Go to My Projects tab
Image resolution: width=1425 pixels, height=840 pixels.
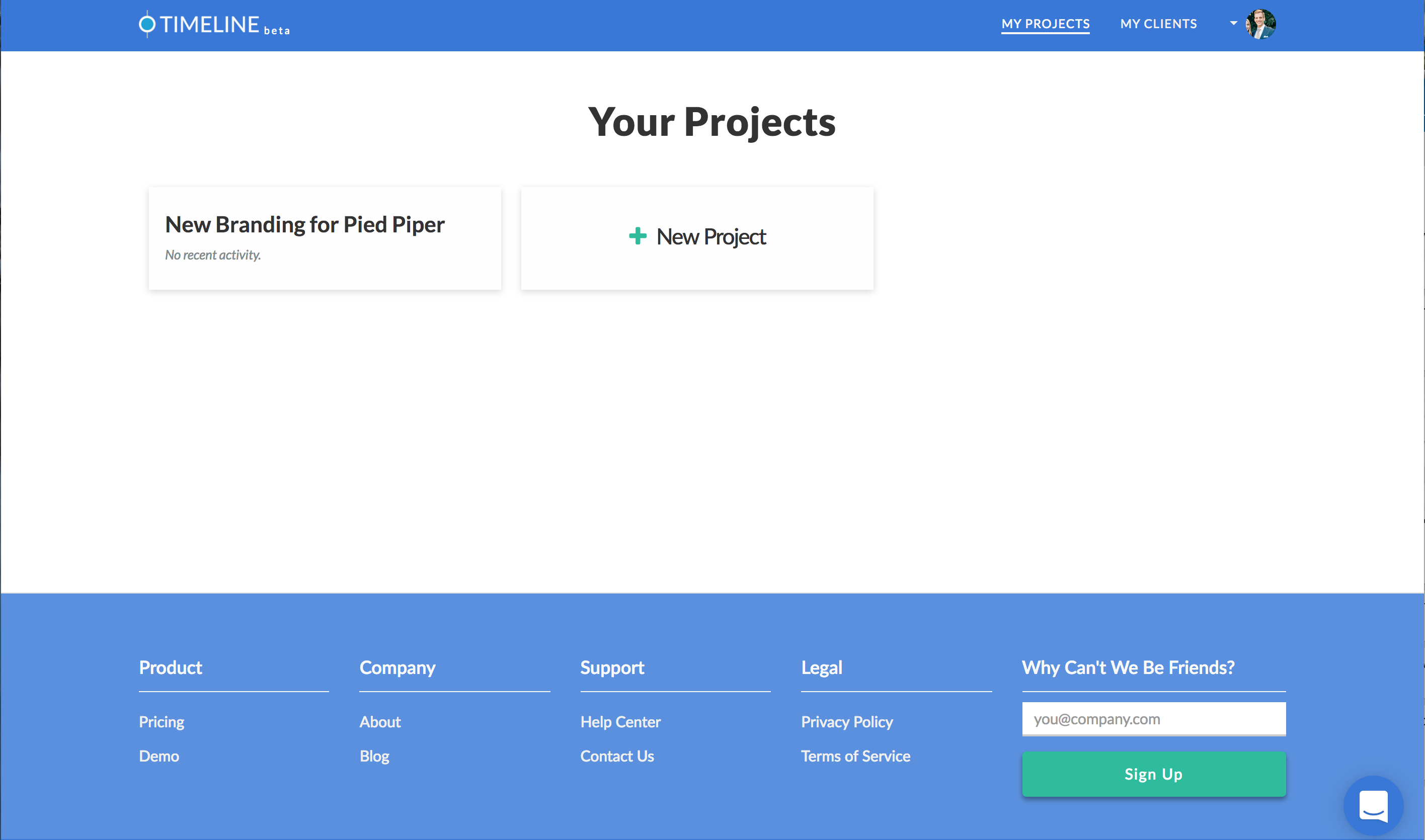(x=1045, y=24)
